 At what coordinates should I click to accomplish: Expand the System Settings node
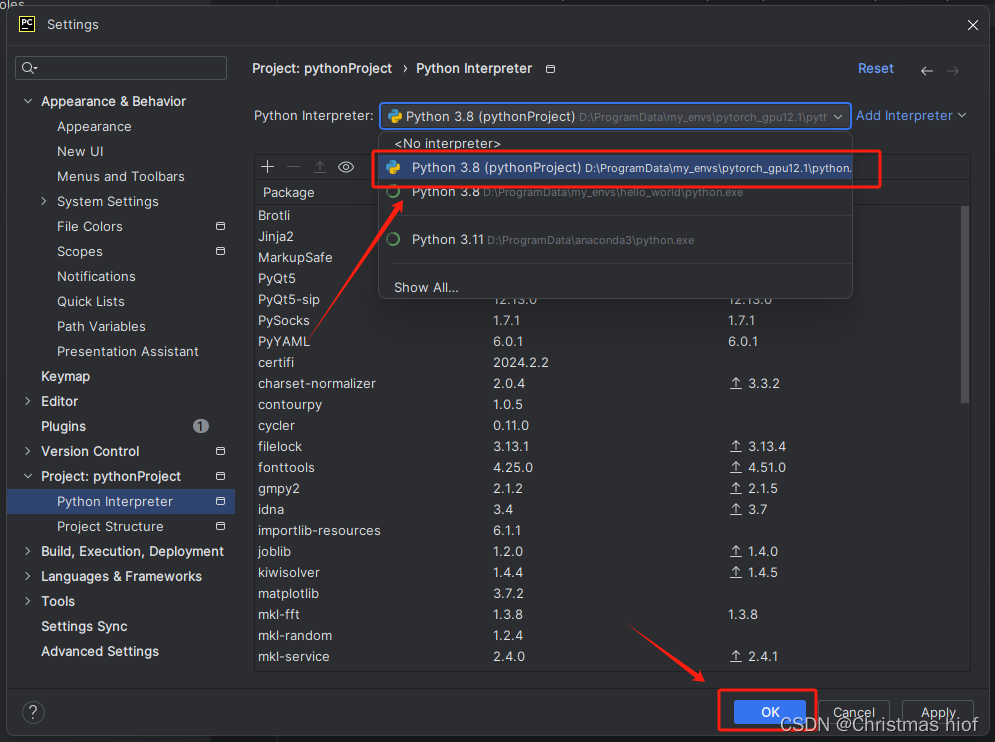[x=44, y=201]
